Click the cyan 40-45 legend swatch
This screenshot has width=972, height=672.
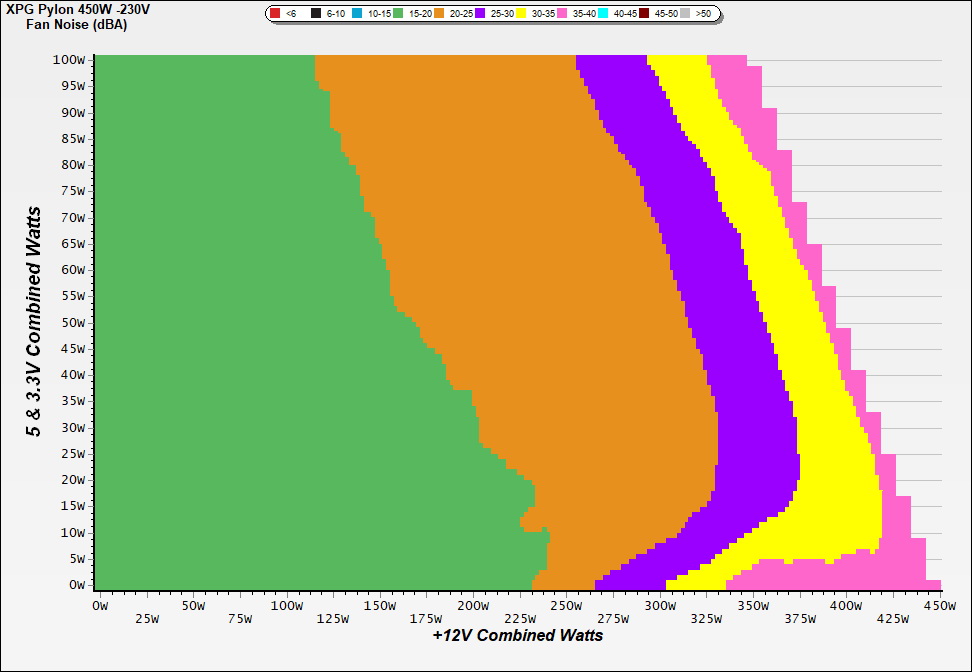603,14
